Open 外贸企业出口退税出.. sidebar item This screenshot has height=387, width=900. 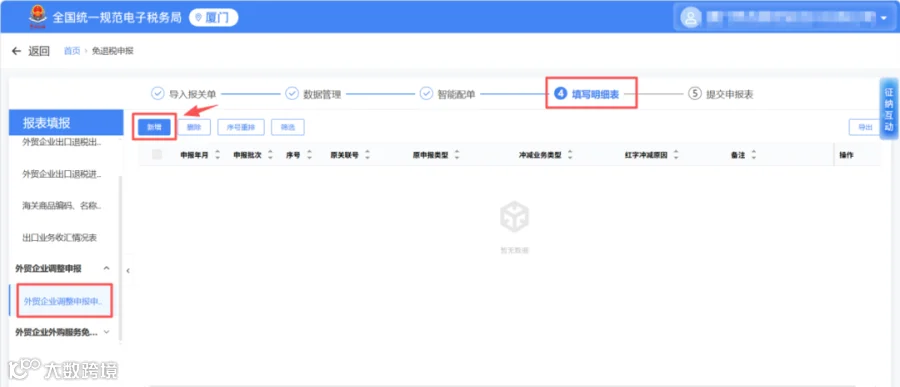tap(62, 142)
